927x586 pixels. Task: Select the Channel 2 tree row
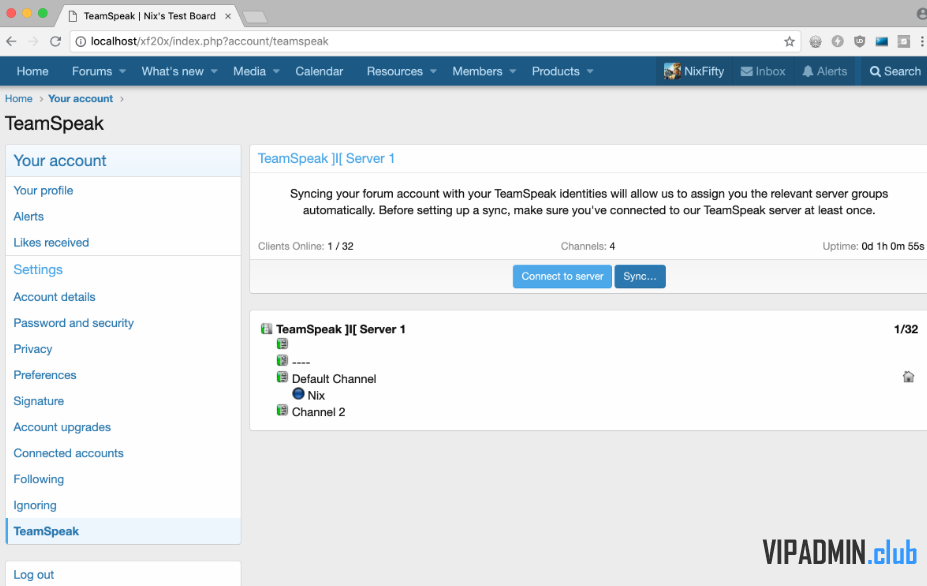[x=319, y=412]
